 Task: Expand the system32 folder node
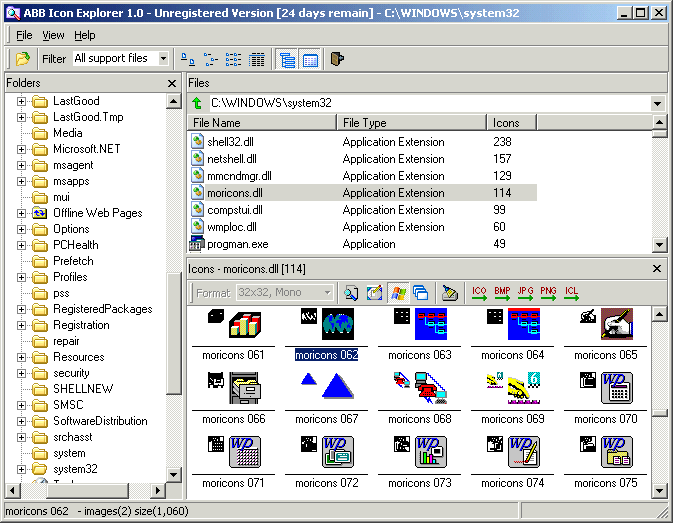[21, 469]
